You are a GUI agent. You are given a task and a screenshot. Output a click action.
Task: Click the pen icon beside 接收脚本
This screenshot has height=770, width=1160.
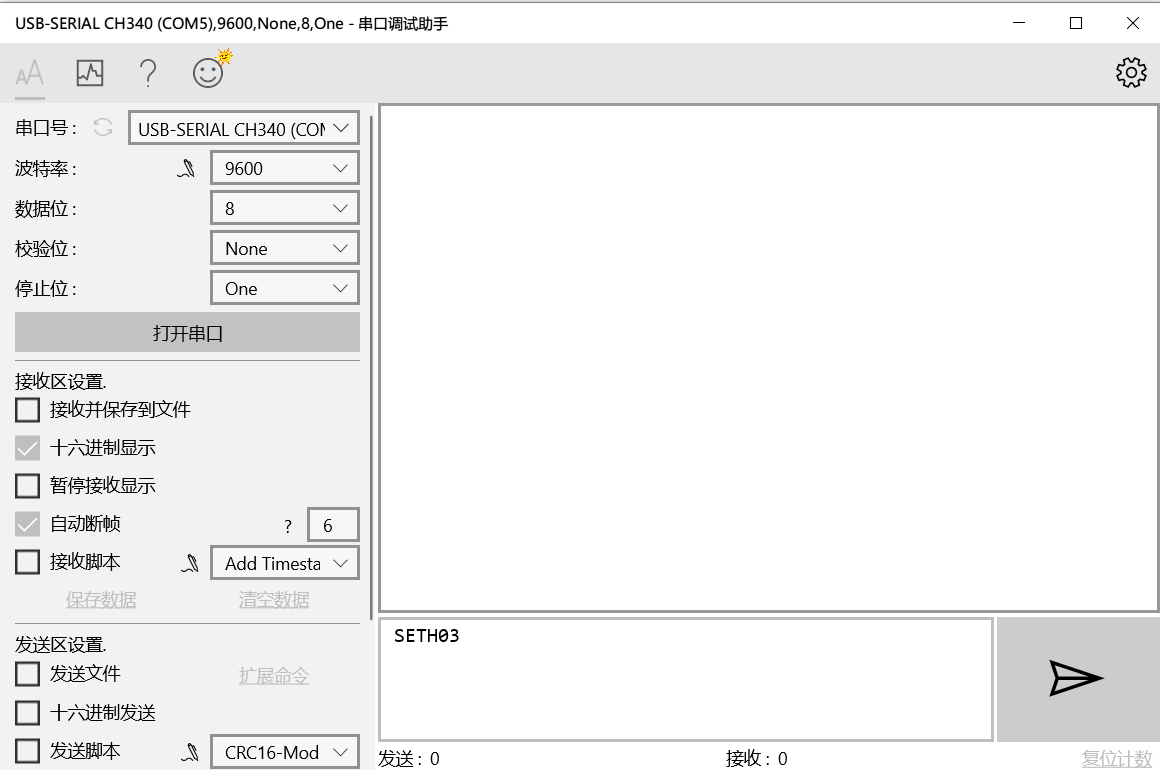pos(190,564)
